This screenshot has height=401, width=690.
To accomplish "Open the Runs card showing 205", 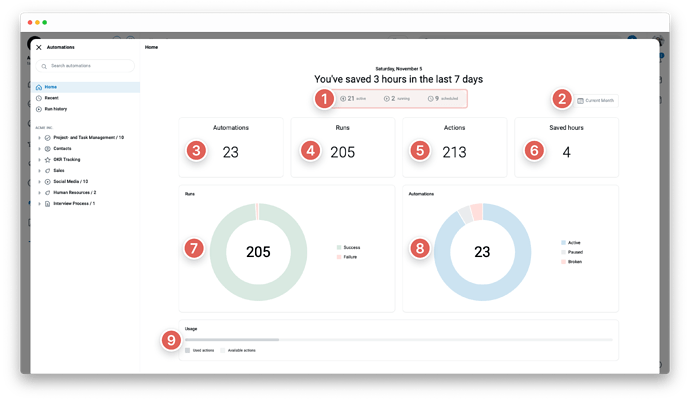I will click(343, 147).
